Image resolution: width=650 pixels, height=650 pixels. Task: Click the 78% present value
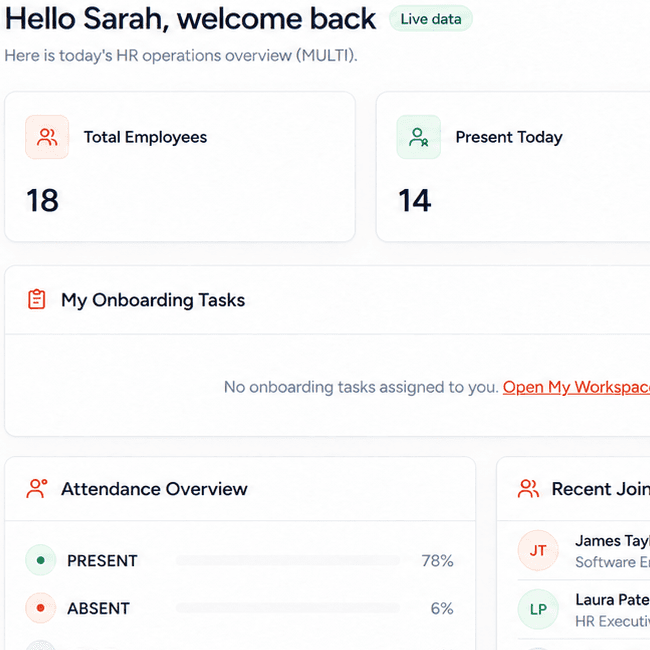[437, 561]
